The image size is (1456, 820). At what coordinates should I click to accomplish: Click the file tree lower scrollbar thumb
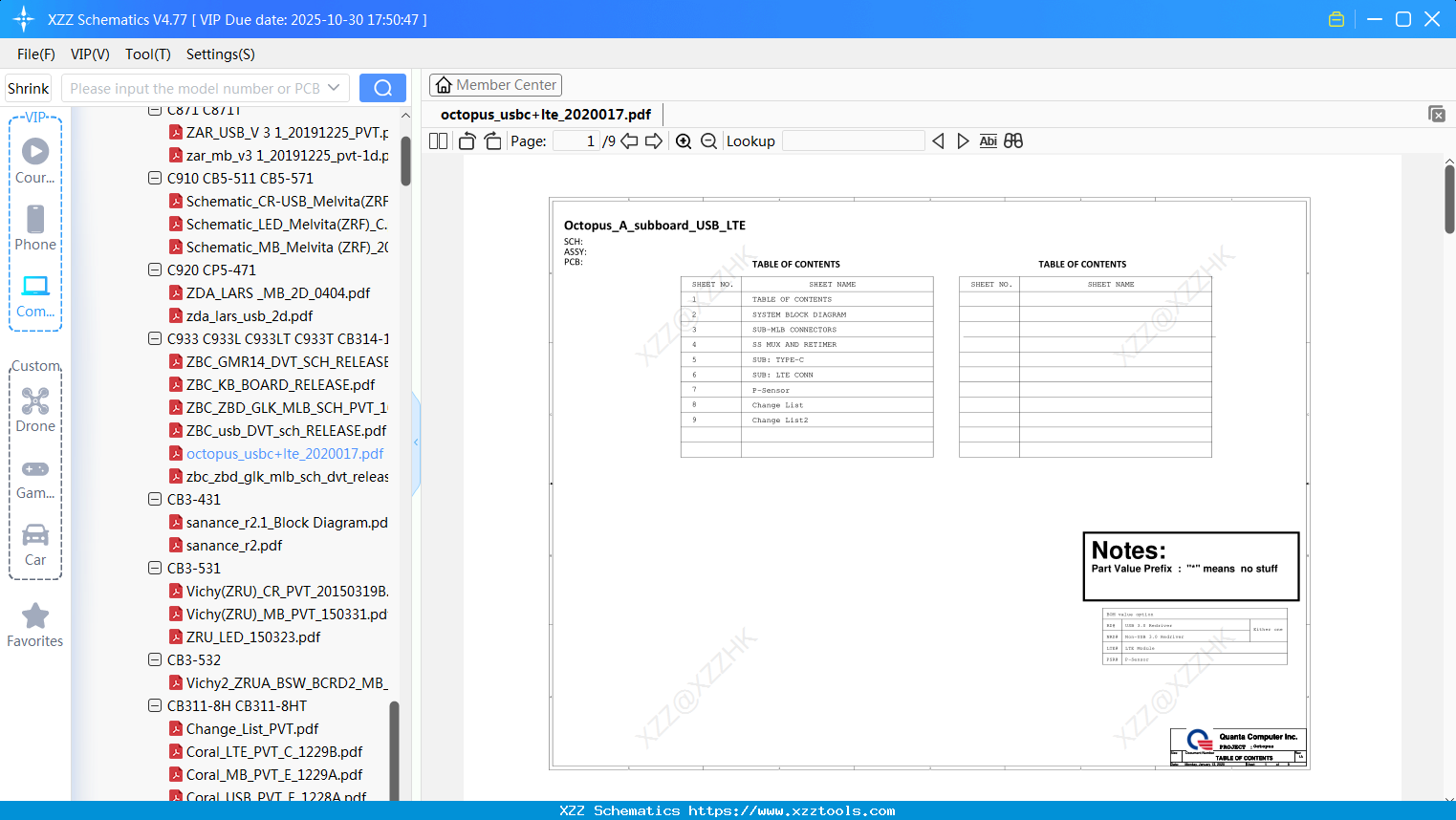click(394, 750)
